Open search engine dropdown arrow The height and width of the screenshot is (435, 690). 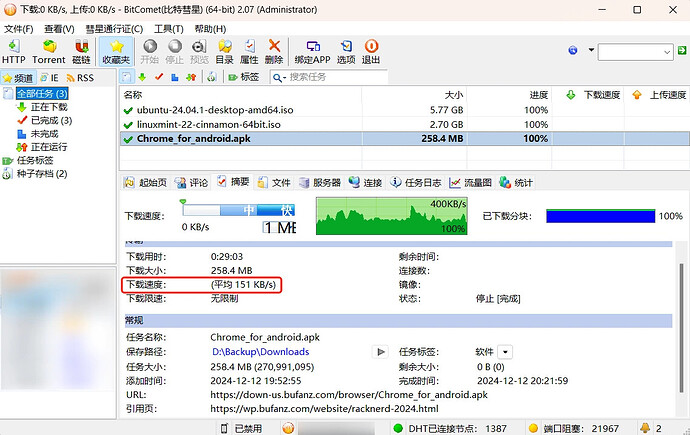coord(591,50)
